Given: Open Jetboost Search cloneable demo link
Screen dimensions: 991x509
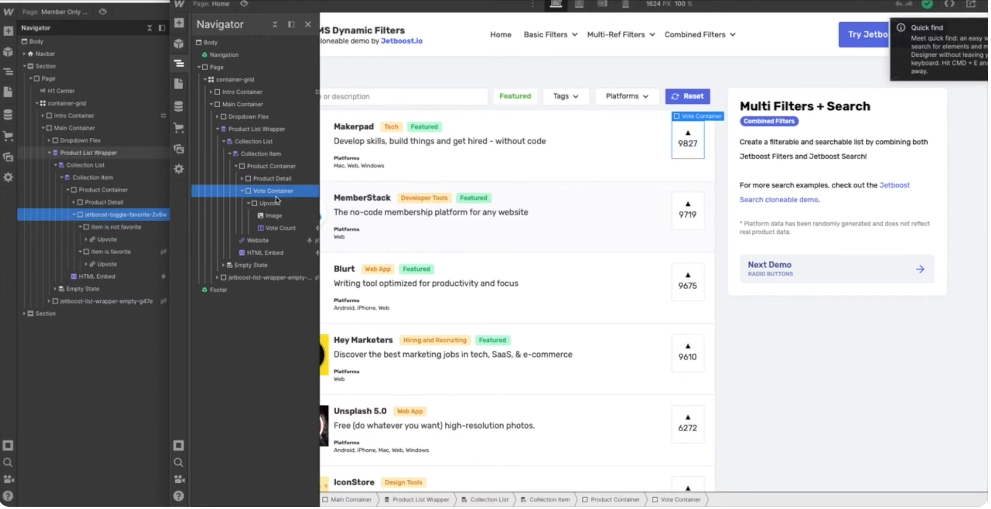Looking at the screenshot, I should [x=825, y=192].
